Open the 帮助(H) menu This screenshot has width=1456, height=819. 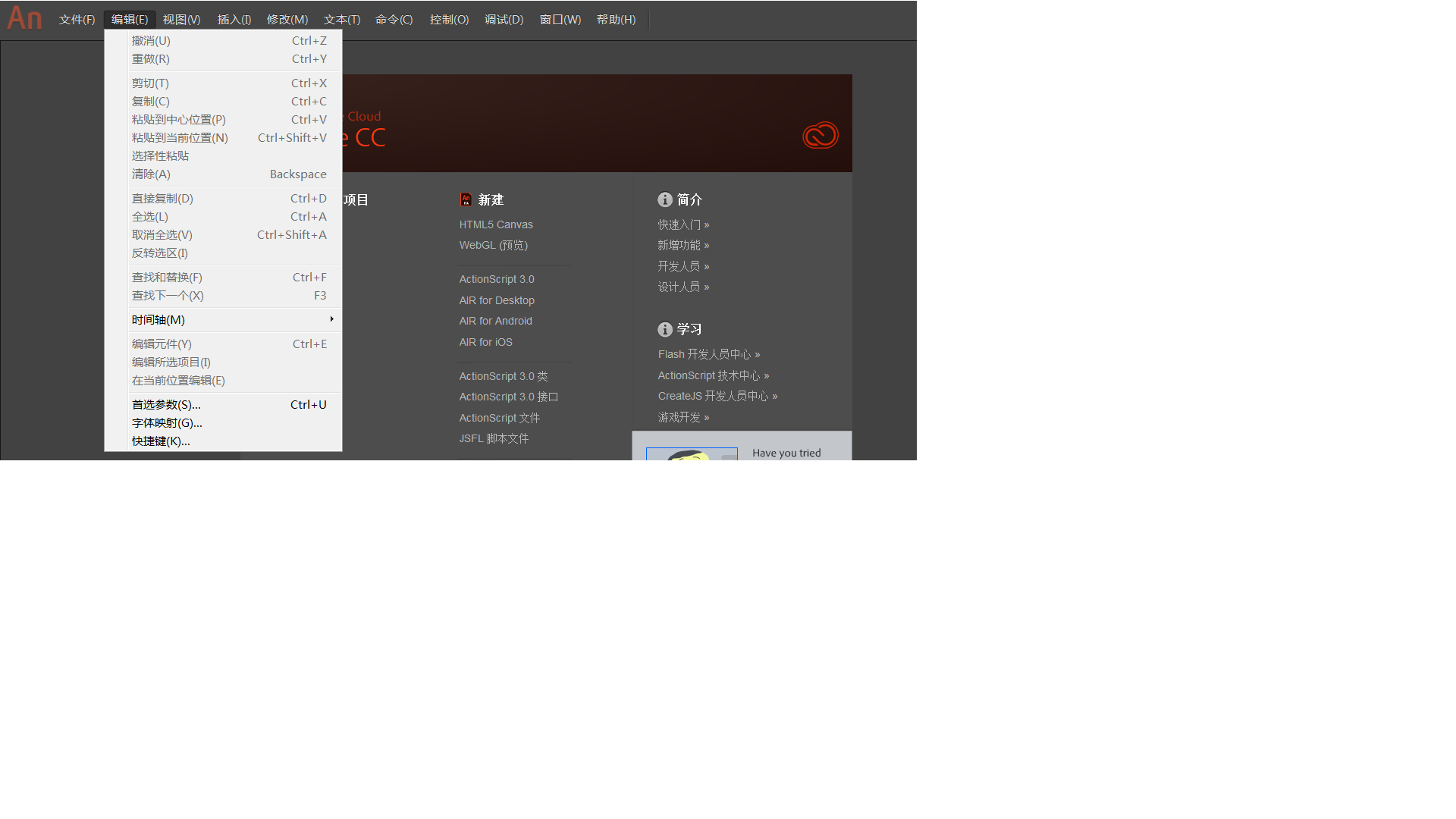pos(617,20)
